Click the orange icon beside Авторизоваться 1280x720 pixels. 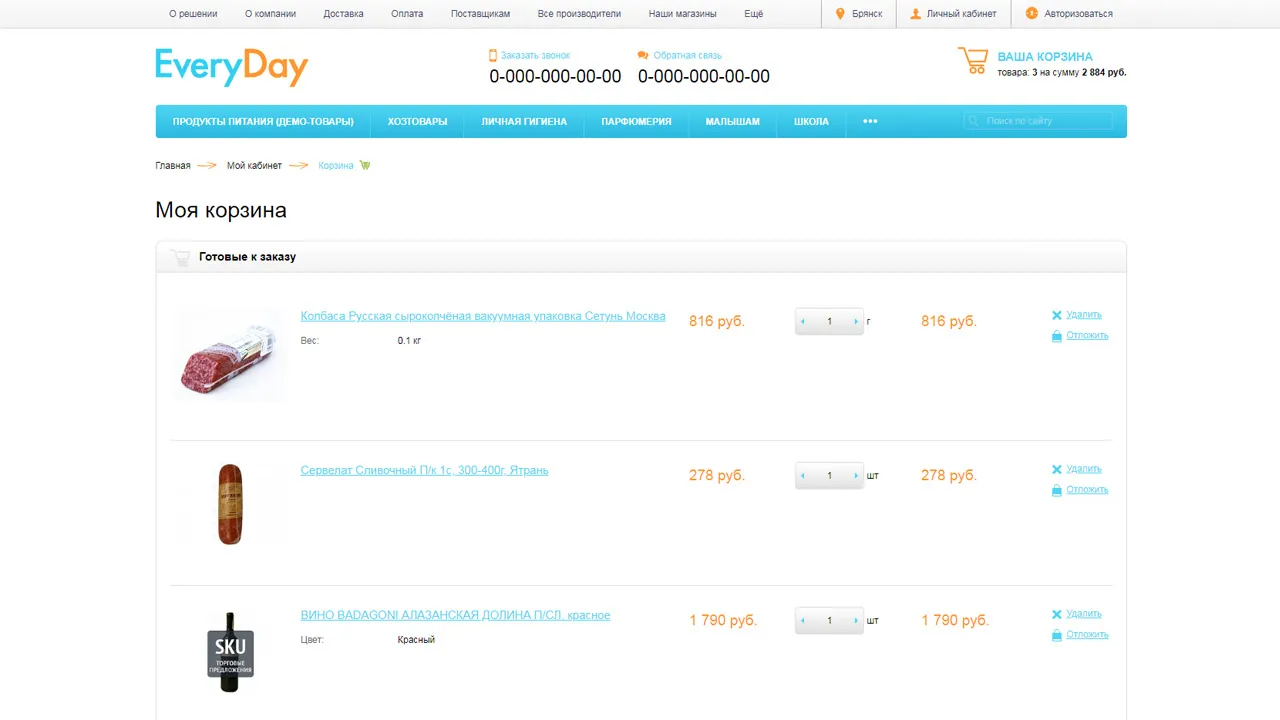click(1032, 14)
